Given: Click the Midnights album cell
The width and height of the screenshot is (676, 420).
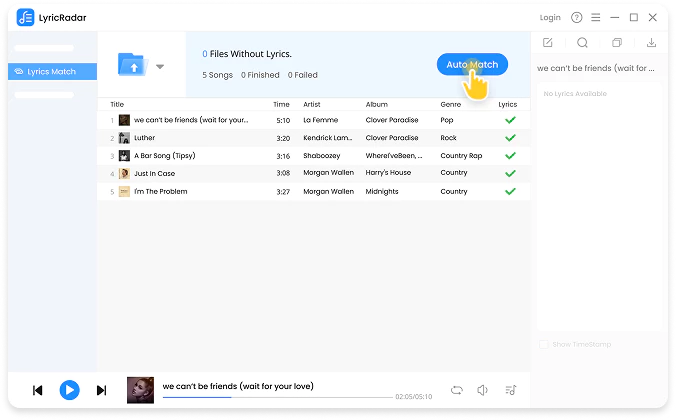Looking at the screenshot, I should (382, 191).
